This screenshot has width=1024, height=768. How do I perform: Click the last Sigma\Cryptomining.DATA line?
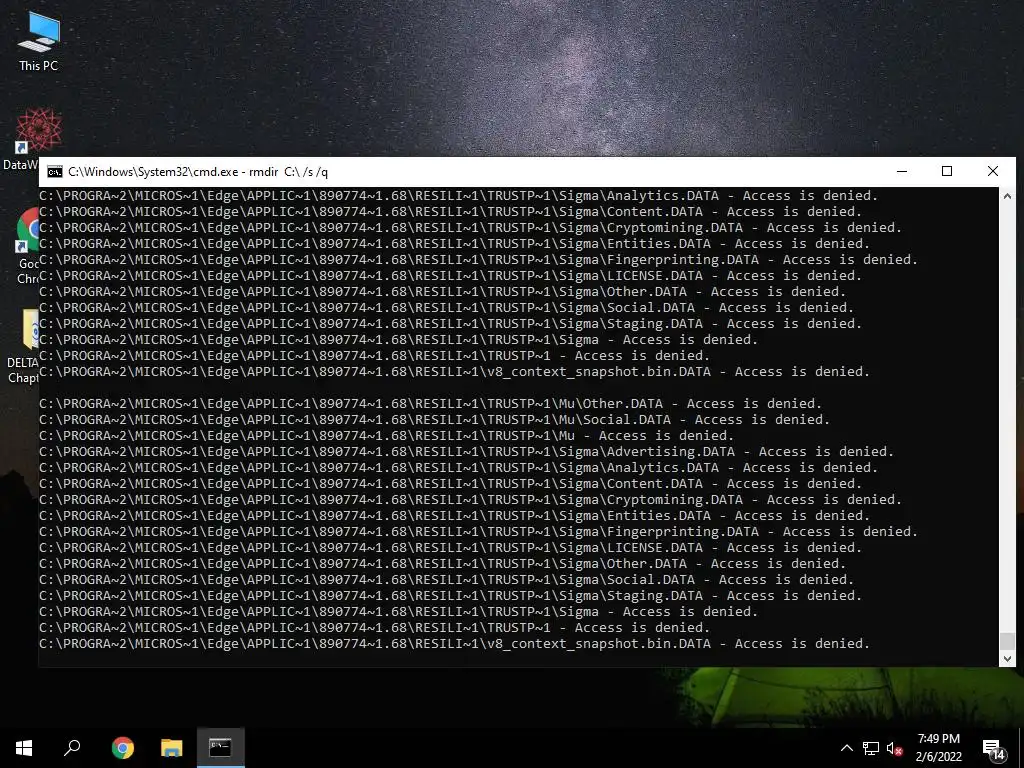[x=470, y=500]
